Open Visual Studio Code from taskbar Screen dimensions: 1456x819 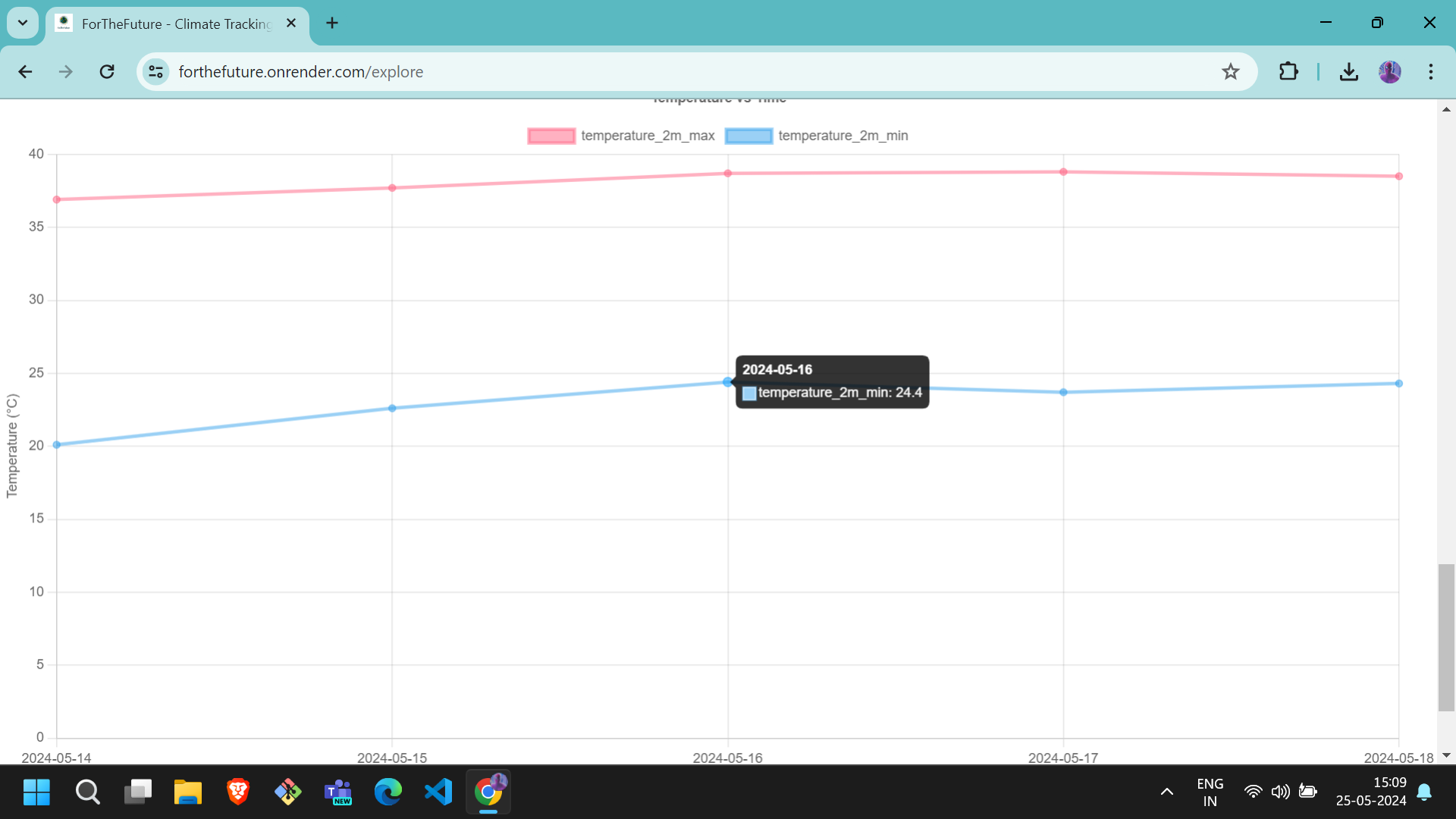click(438, 792)
